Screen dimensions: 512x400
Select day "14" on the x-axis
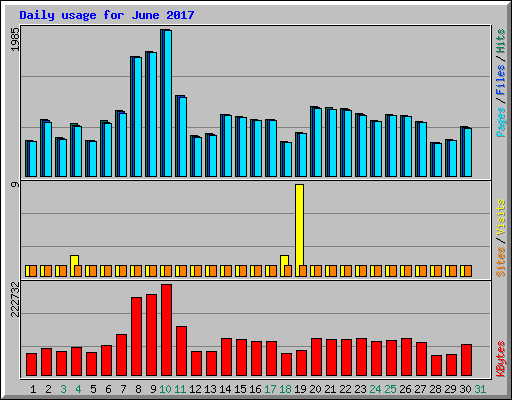(x=225, y=389)
